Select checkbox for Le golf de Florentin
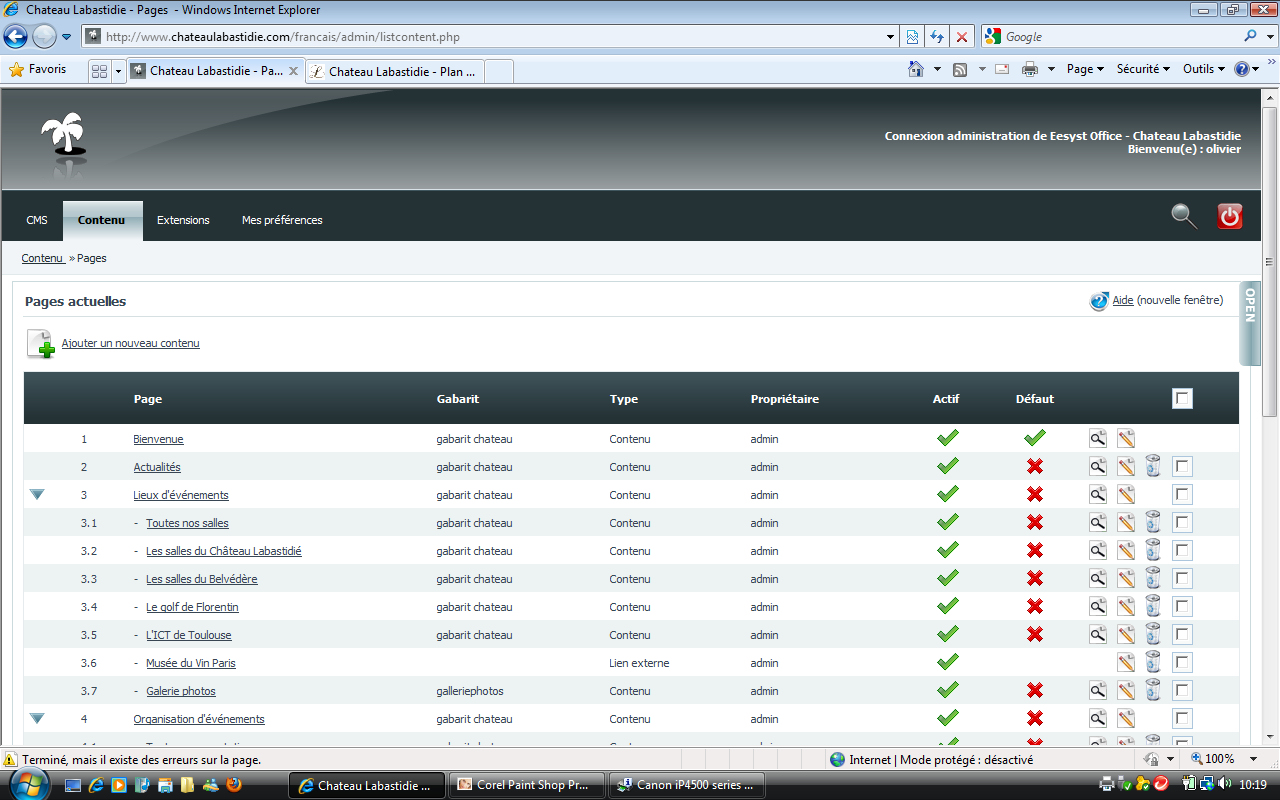Screen dimensions: 1280x800 pos(1183,606)
